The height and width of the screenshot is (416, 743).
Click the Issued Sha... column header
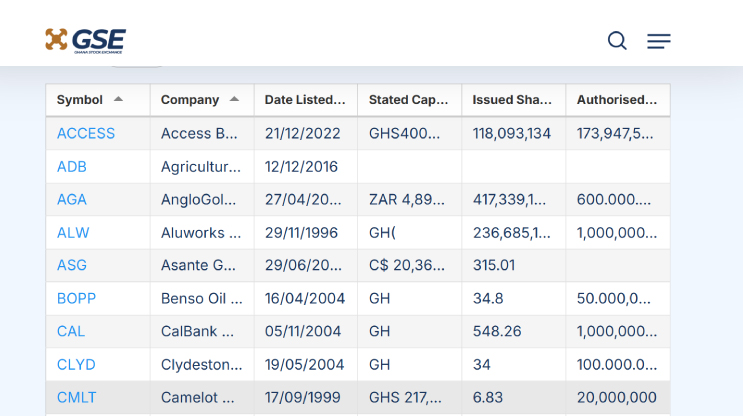(x=514, y=100)
